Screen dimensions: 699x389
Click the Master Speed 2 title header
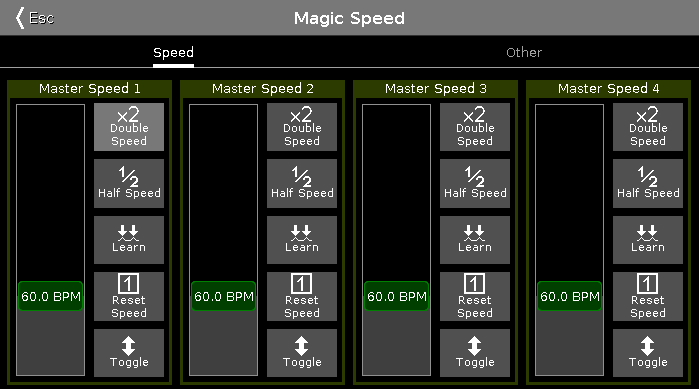263,89
